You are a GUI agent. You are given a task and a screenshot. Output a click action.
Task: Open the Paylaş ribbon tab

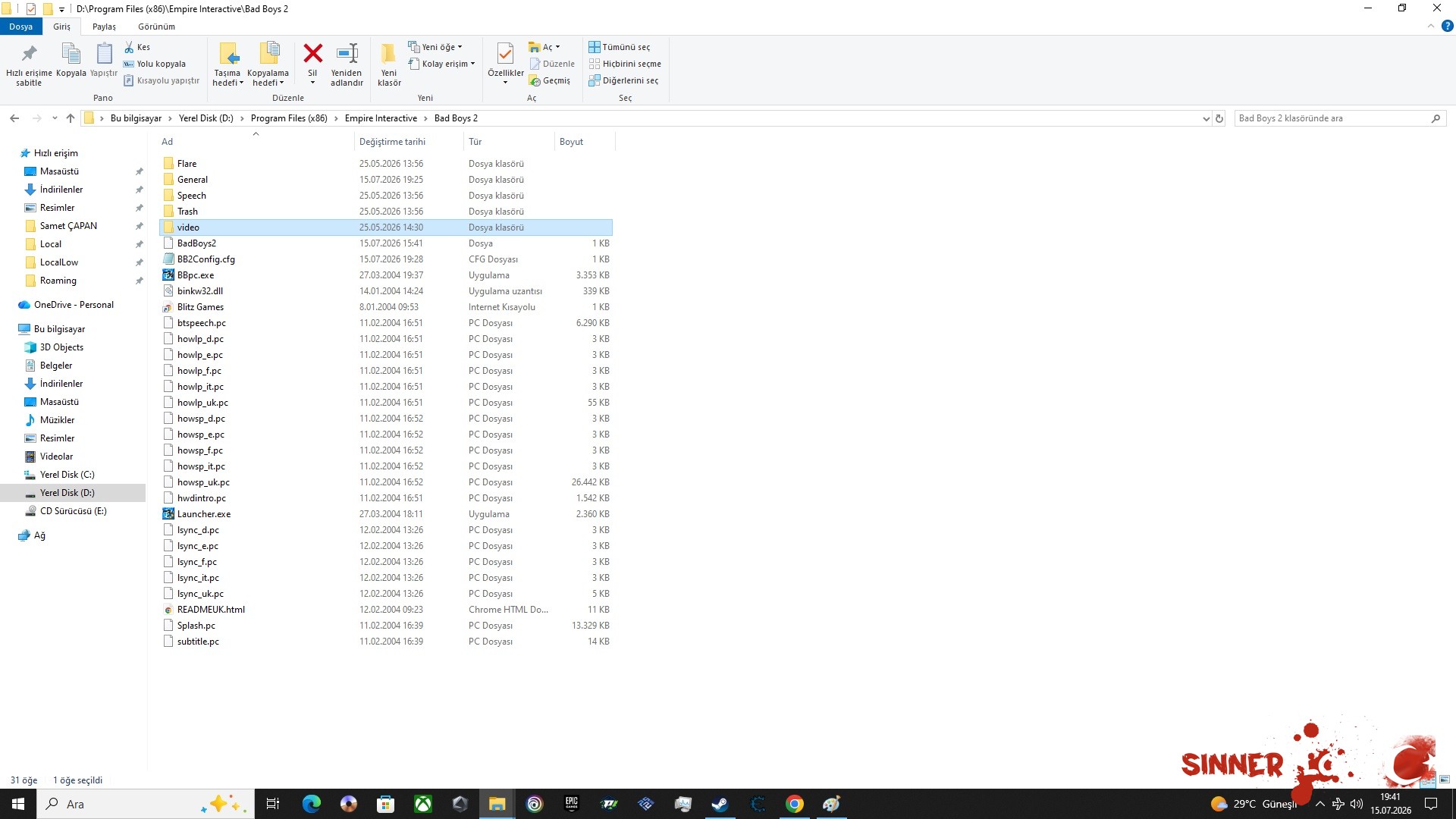(x=104, y=27)
